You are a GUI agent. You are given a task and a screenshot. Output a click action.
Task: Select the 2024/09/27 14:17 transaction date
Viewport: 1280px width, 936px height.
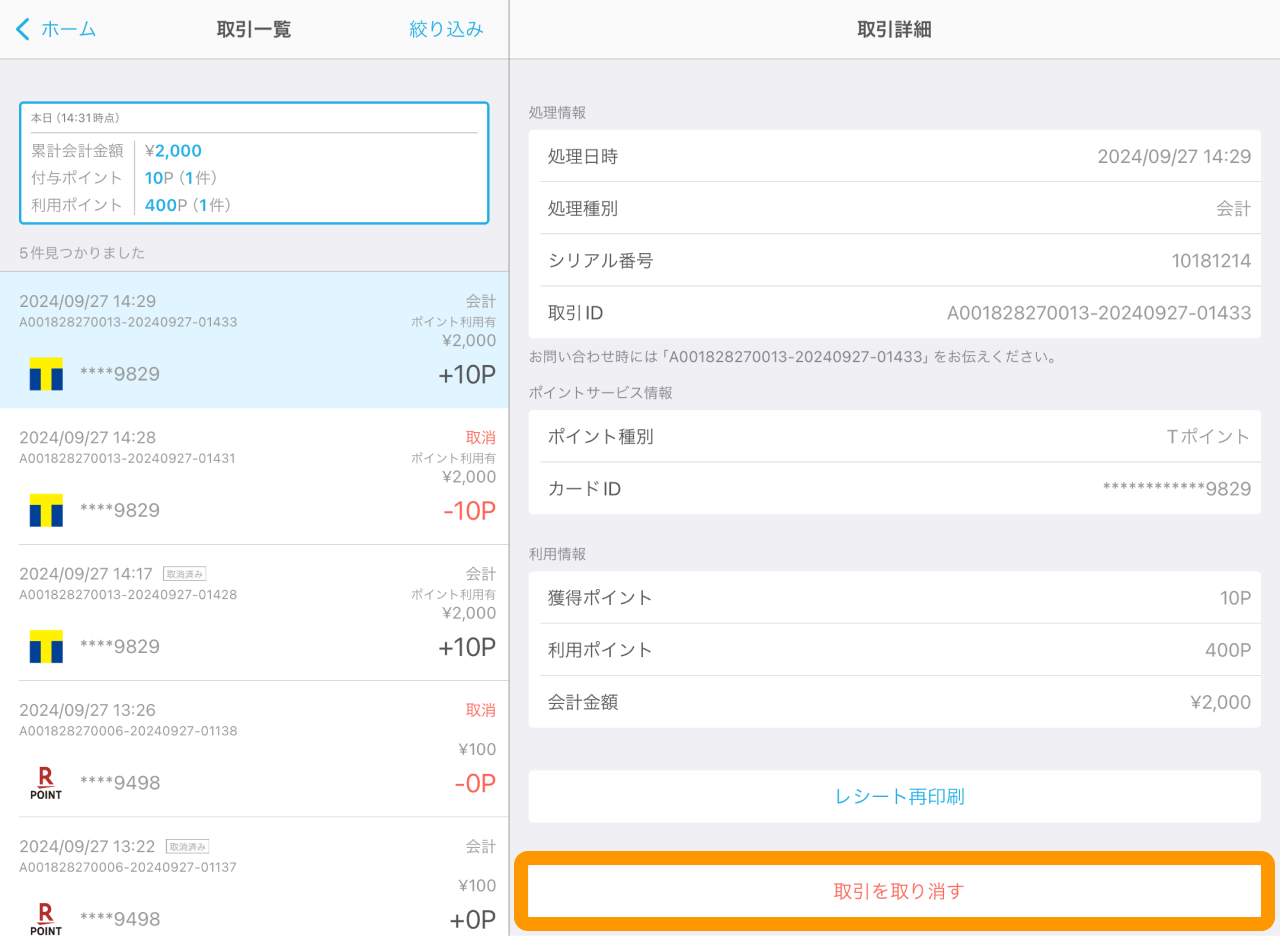click(86, 574)
